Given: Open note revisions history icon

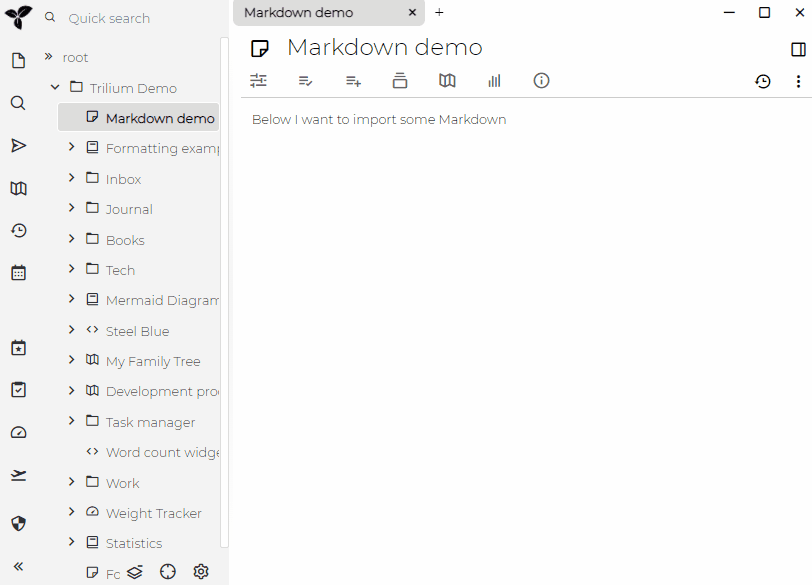Looking at the screenshot, I should (763, 81).
